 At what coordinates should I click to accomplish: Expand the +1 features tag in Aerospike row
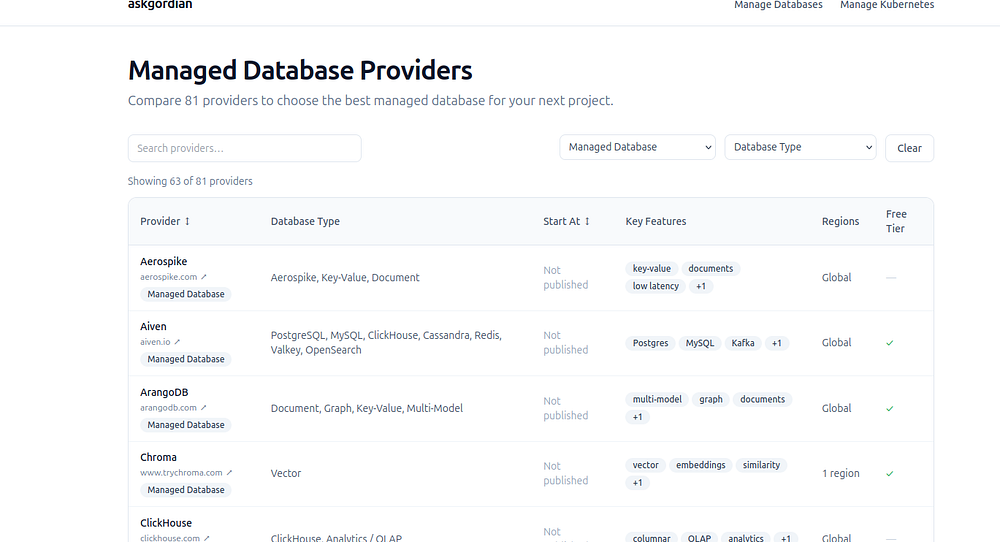(x=701, y=286)
